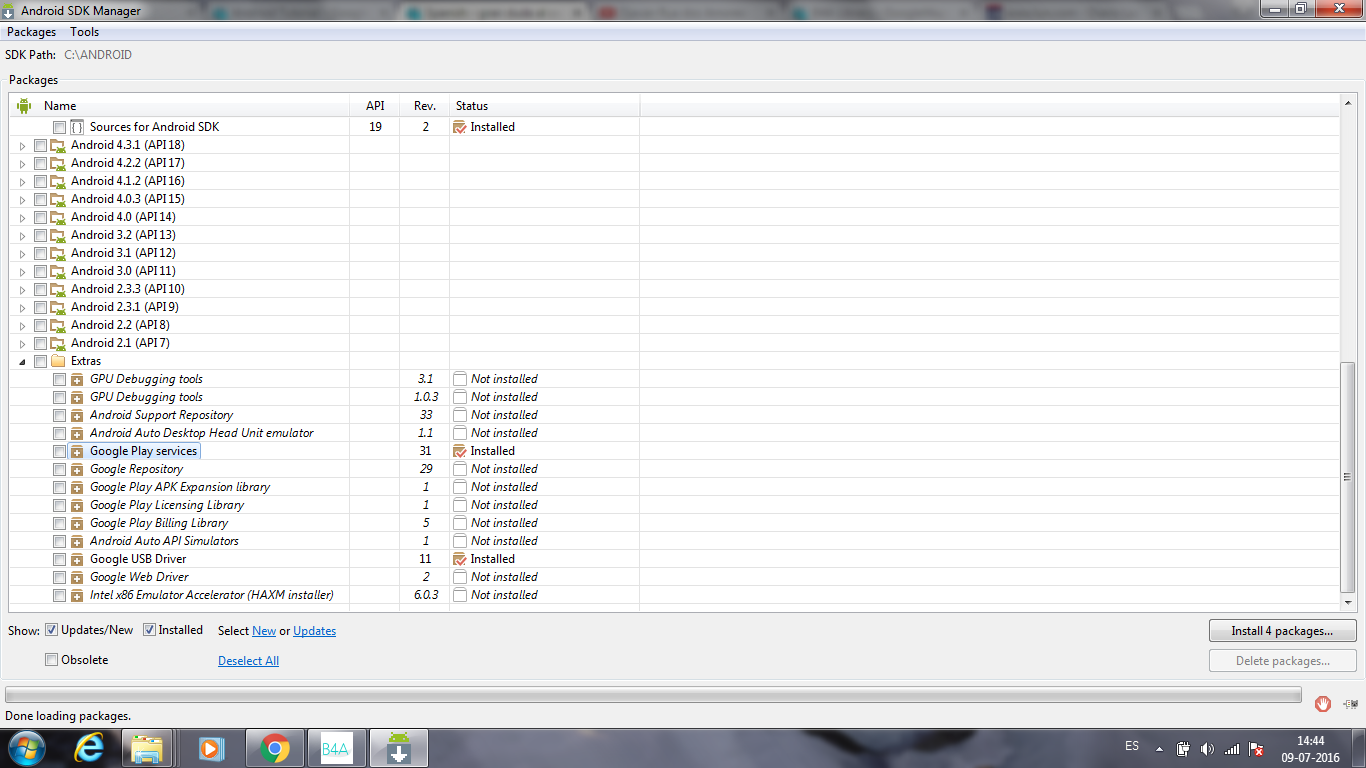Click the New selection link
1366x768 pixels.
pyautogui.click(x=264, y=631)
